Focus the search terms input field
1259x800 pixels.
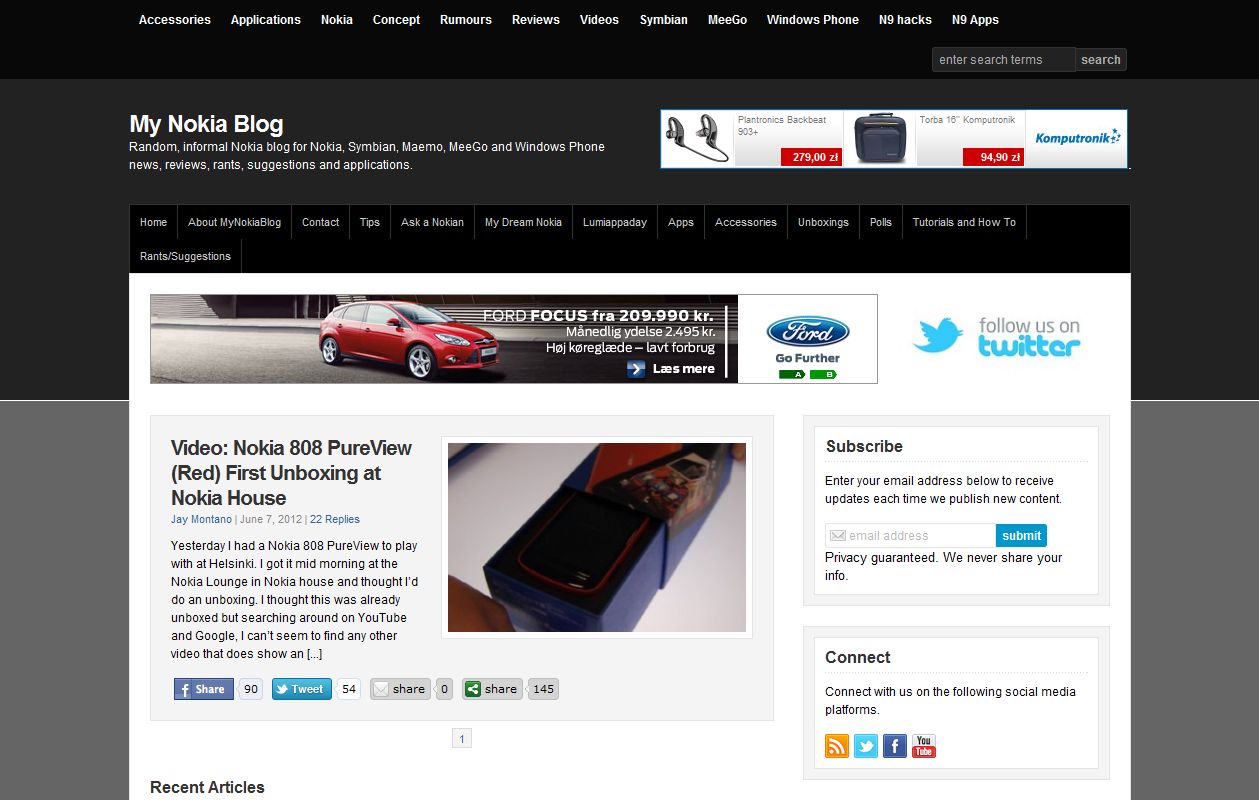1003,60
